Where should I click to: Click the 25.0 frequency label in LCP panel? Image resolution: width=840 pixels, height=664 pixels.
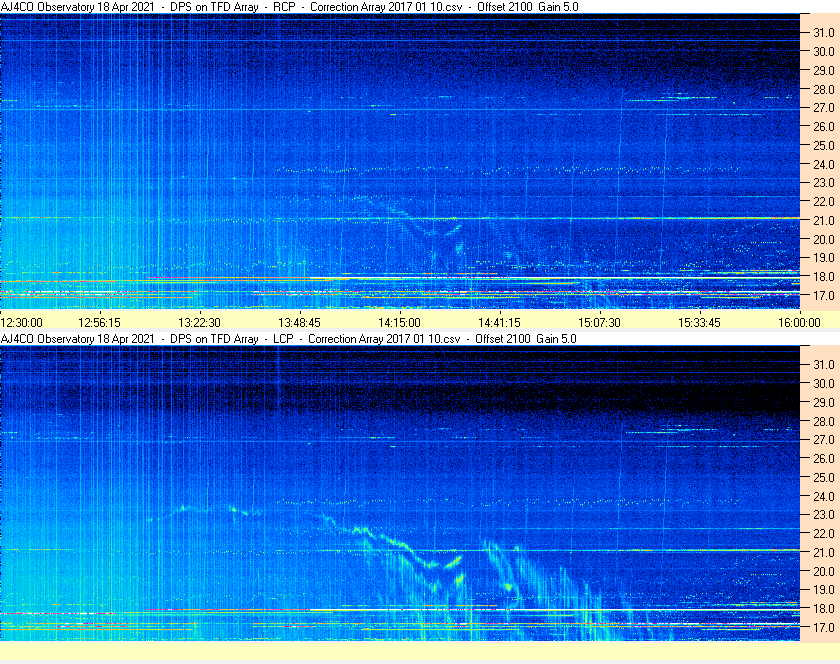pos(824,477)
